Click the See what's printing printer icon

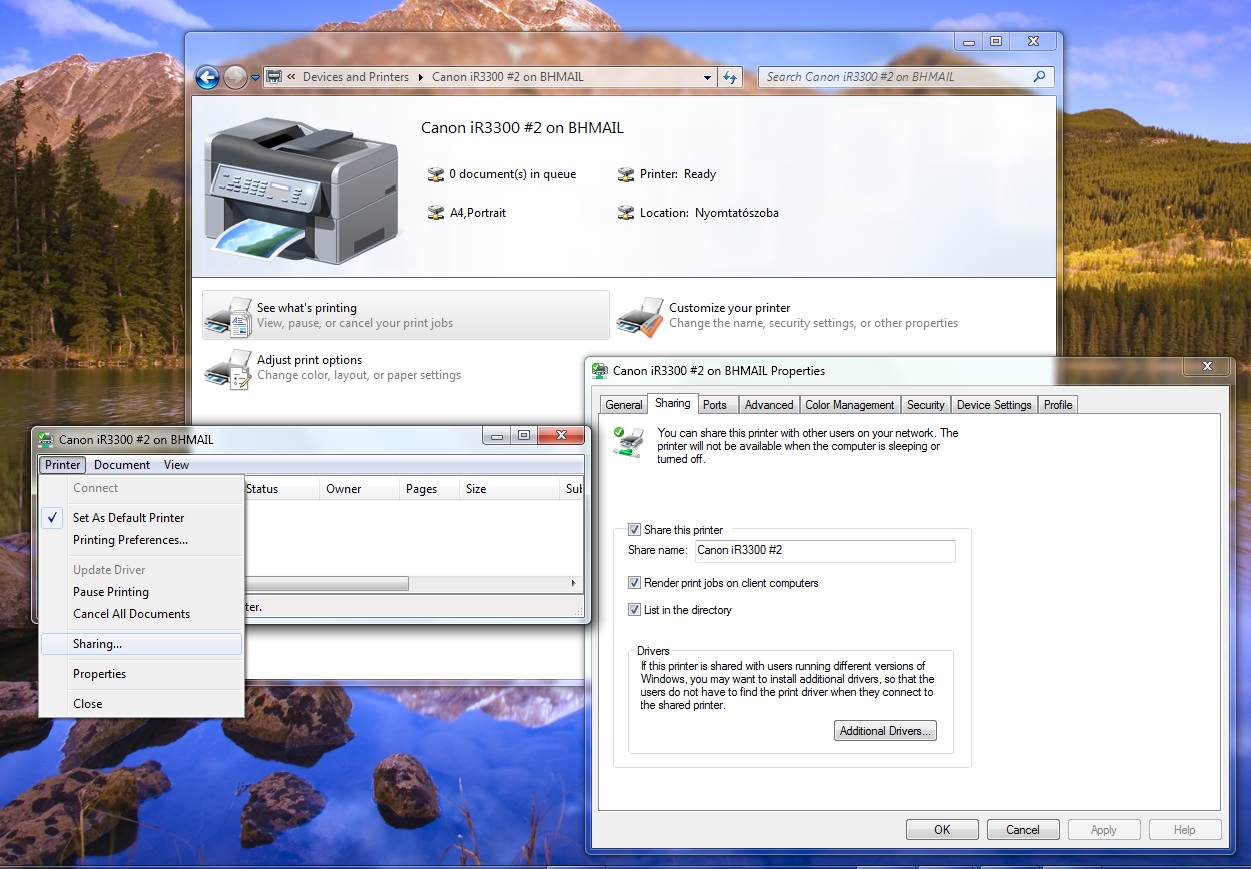pyautogui.click(x=228, y=316)
